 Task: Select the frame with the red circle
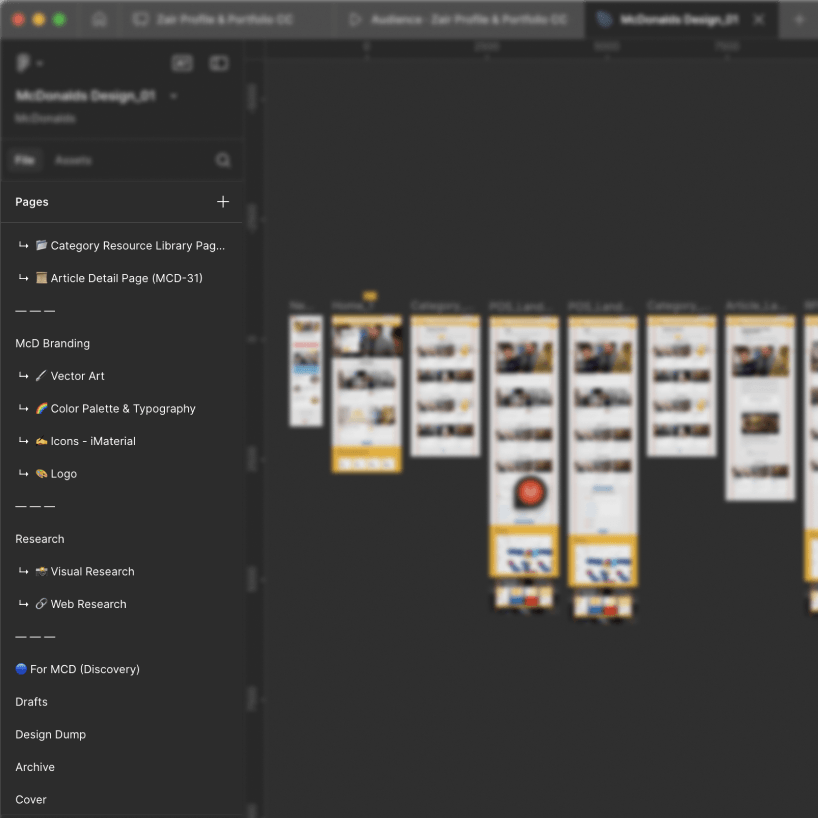[x=524, y=447]
